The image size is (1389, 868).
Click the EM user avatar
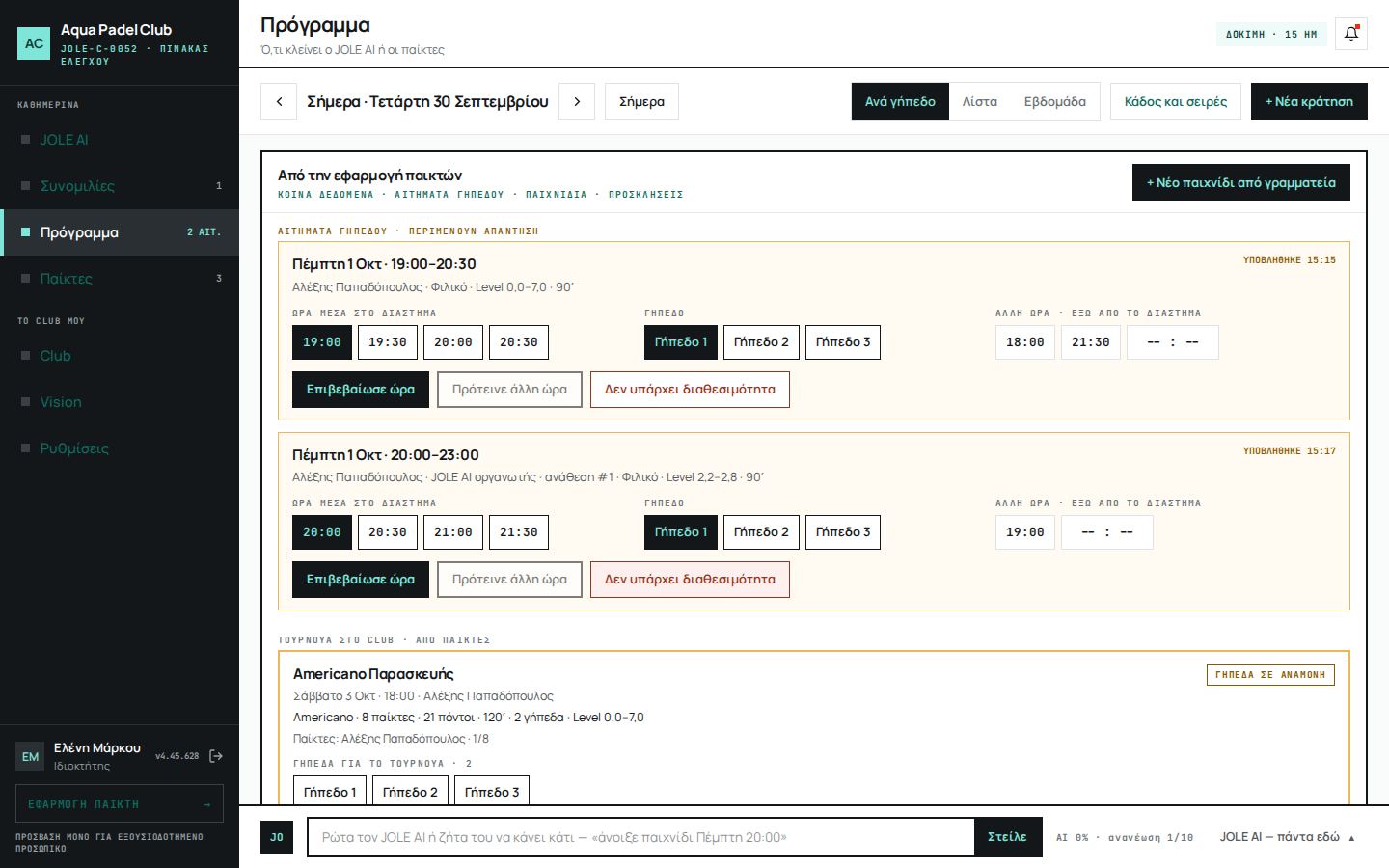pos(31,757)
